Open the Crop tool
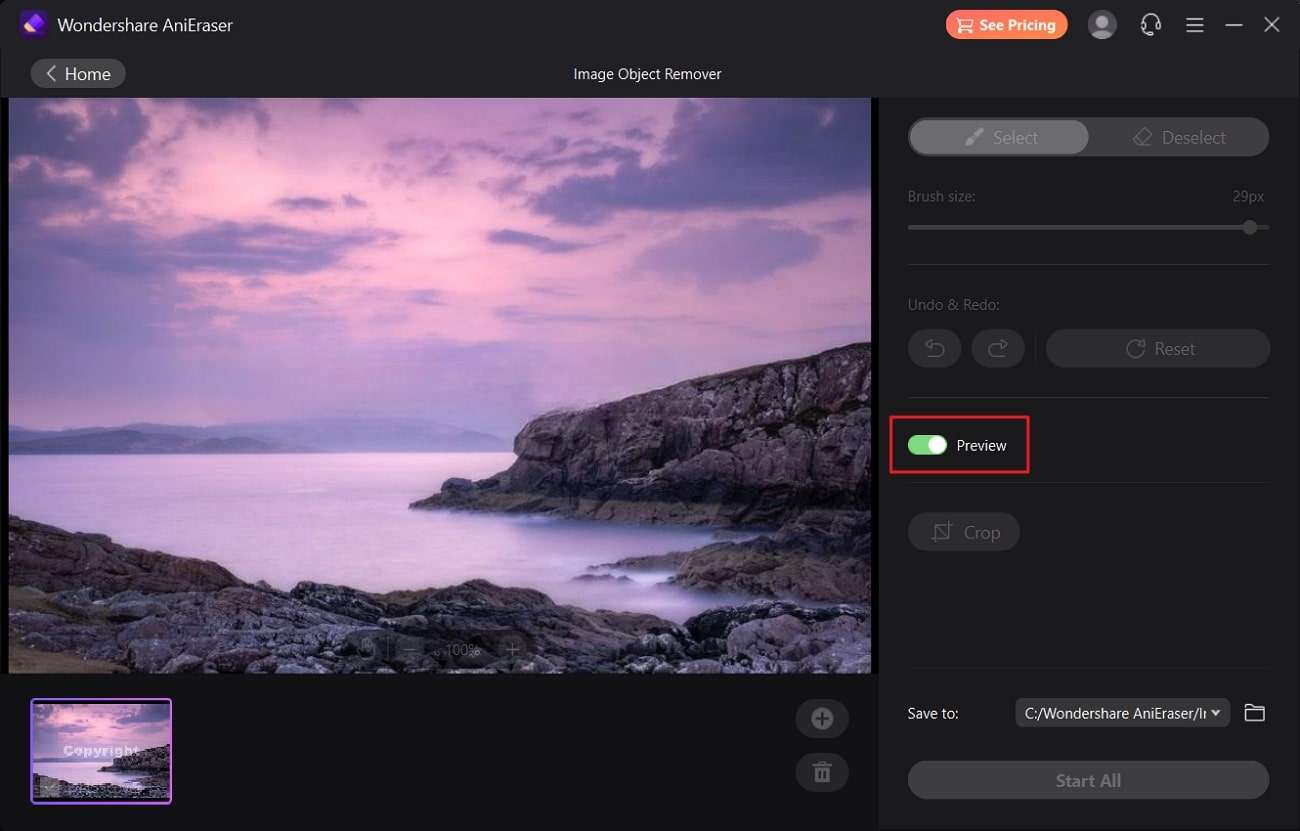The height and width of the screenshot is (831, 1300). [963, 531]
